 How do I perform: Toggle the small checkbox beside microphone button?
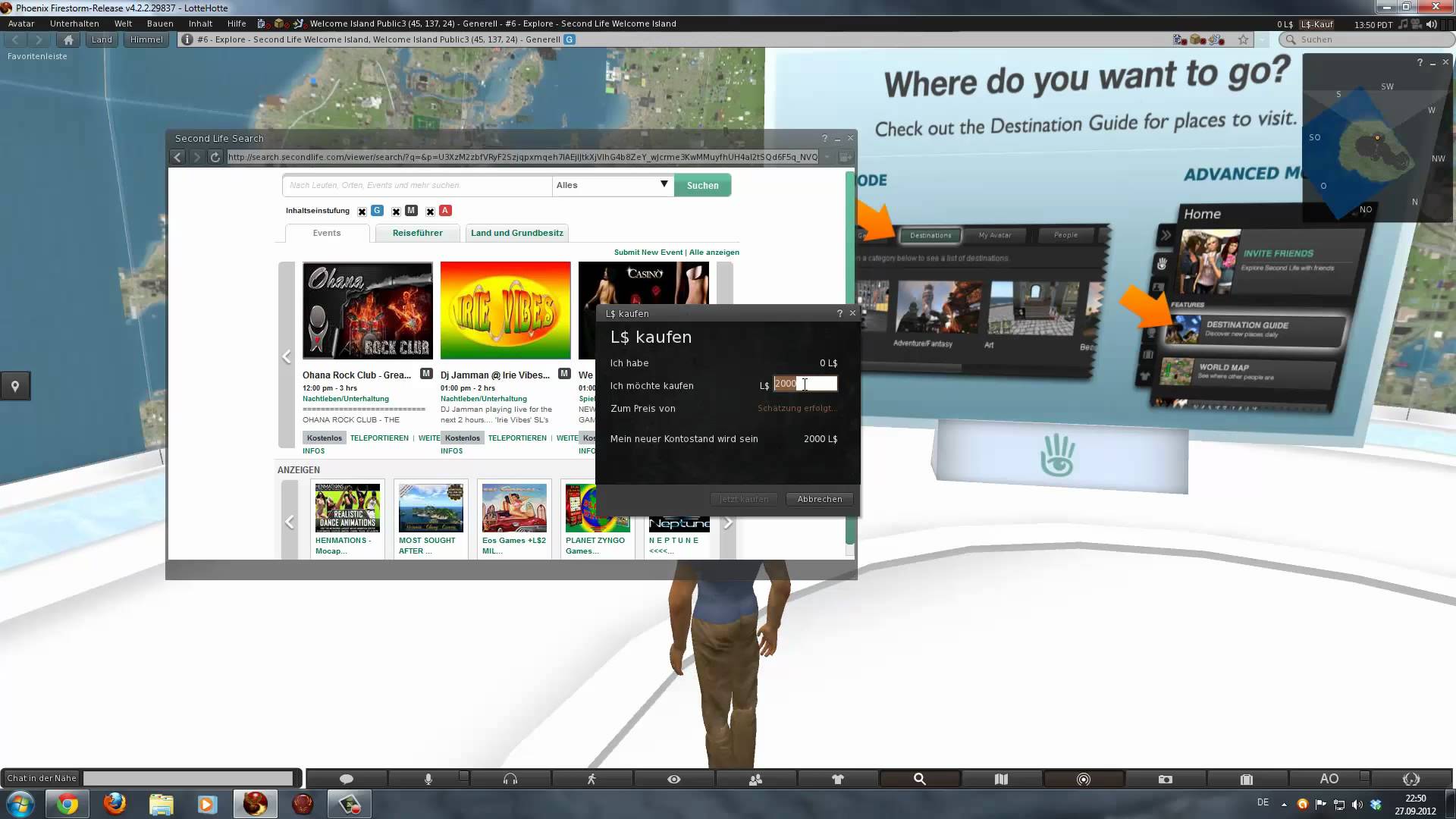click(x=463, y=776)
